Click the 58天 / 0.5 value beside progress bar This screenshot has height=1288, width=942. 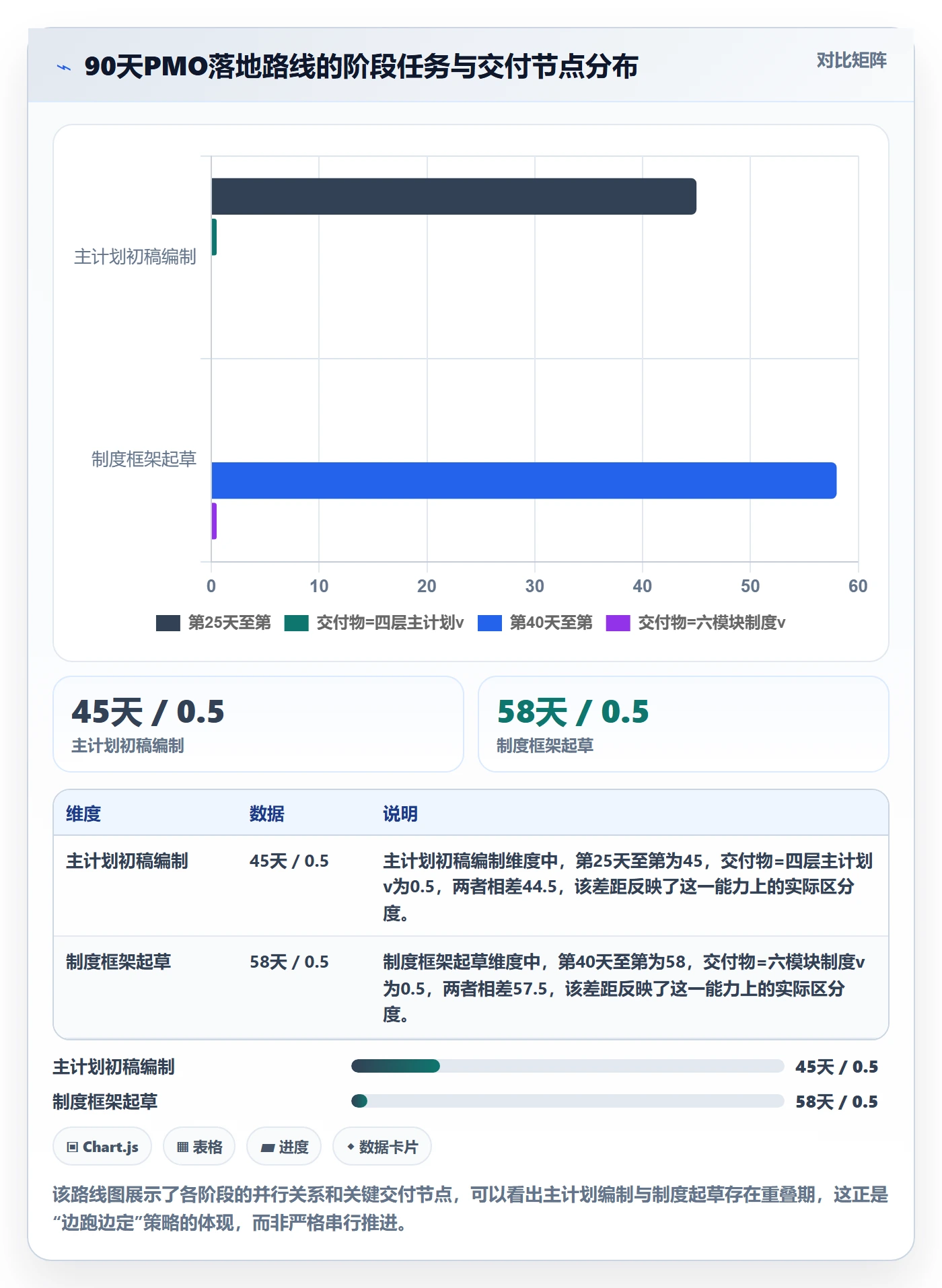tap(836, 1102)
